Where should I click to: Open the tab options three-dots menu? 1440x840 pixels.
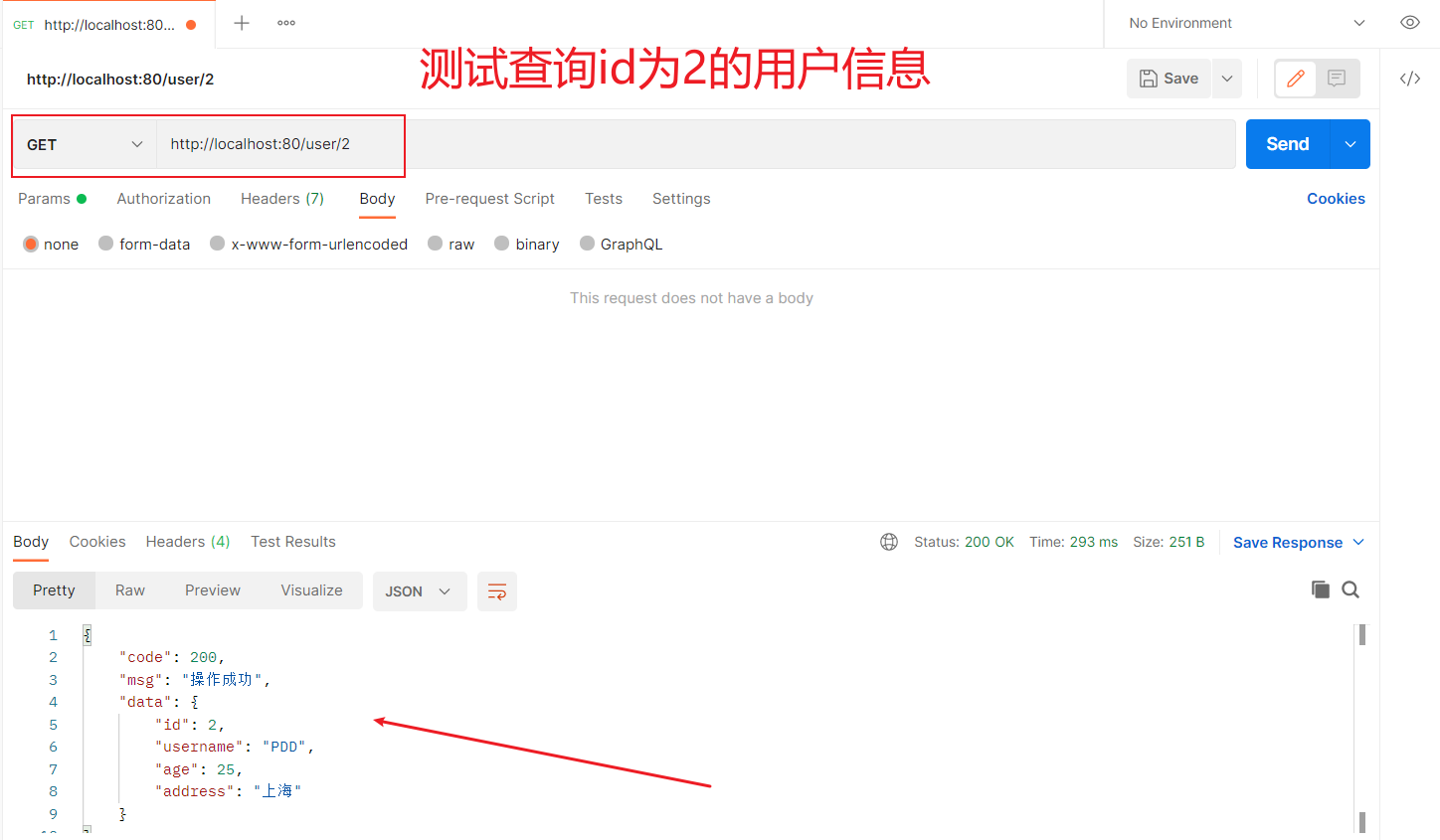pyautogui.click(x=286, y=23)
